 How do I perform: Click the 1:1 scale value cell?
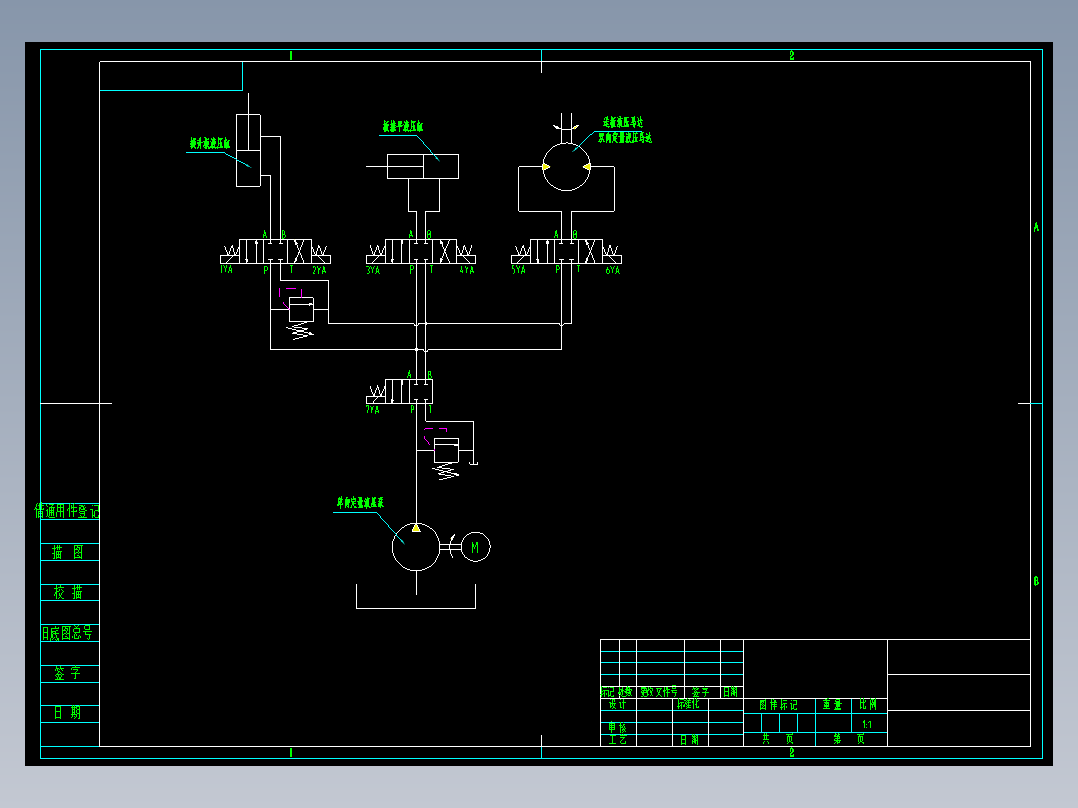point(869,723)
